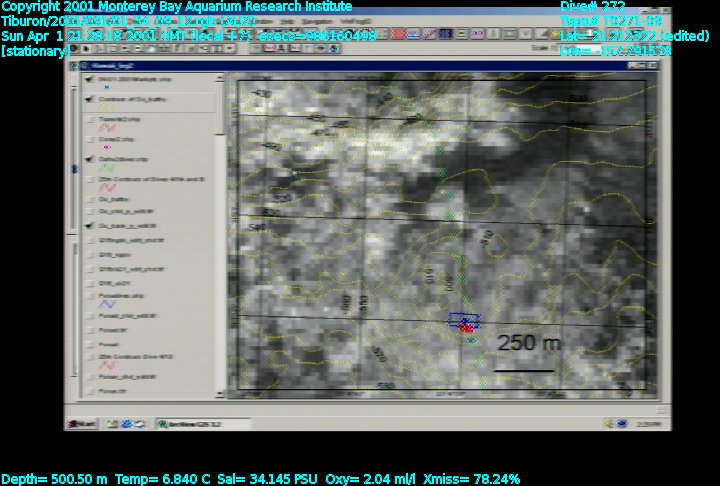The image size is (720, 486).
Task: Click the blue line legend symbol in the layer list
Action: (x=108, y=305)
